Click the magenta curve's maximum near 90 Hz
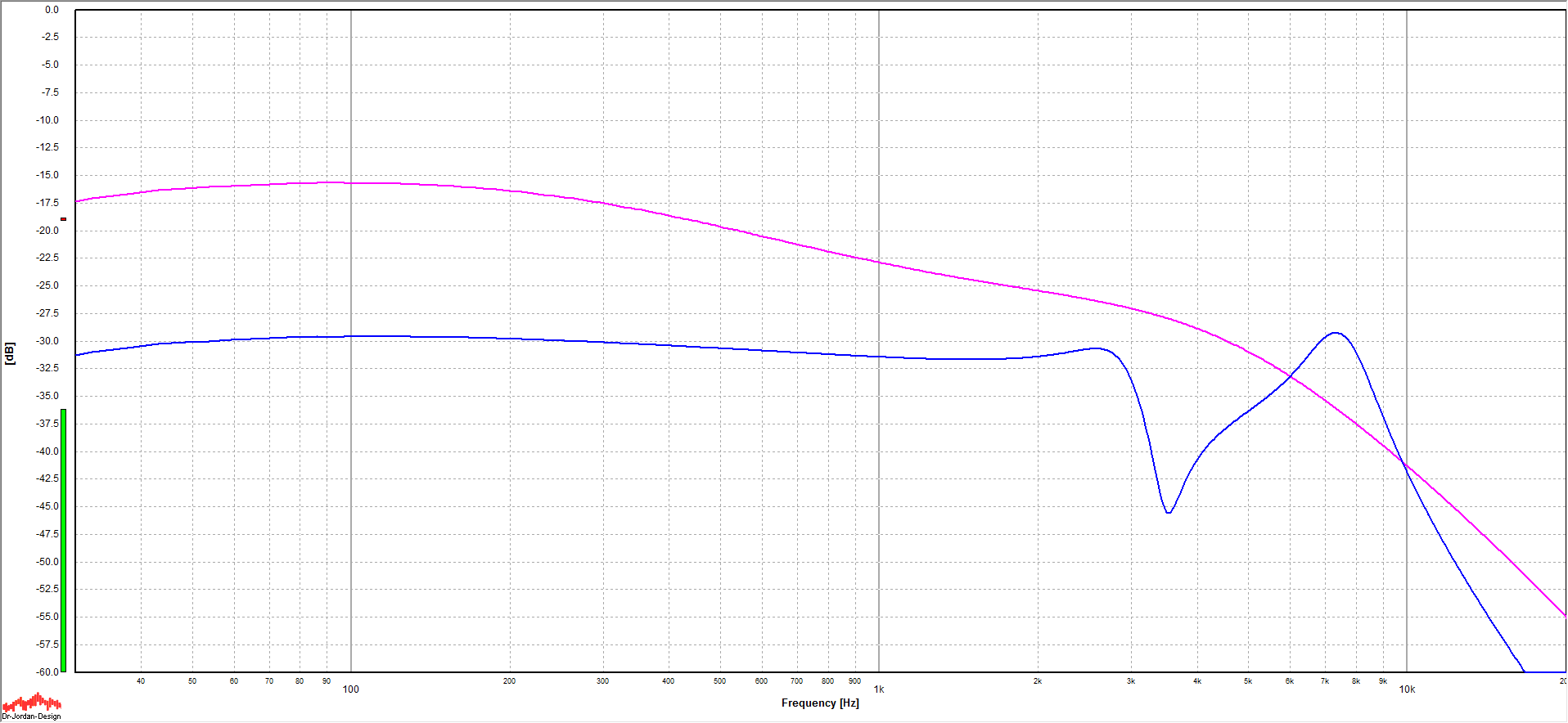Screen dimensions: 1568x723 [327, 182]
